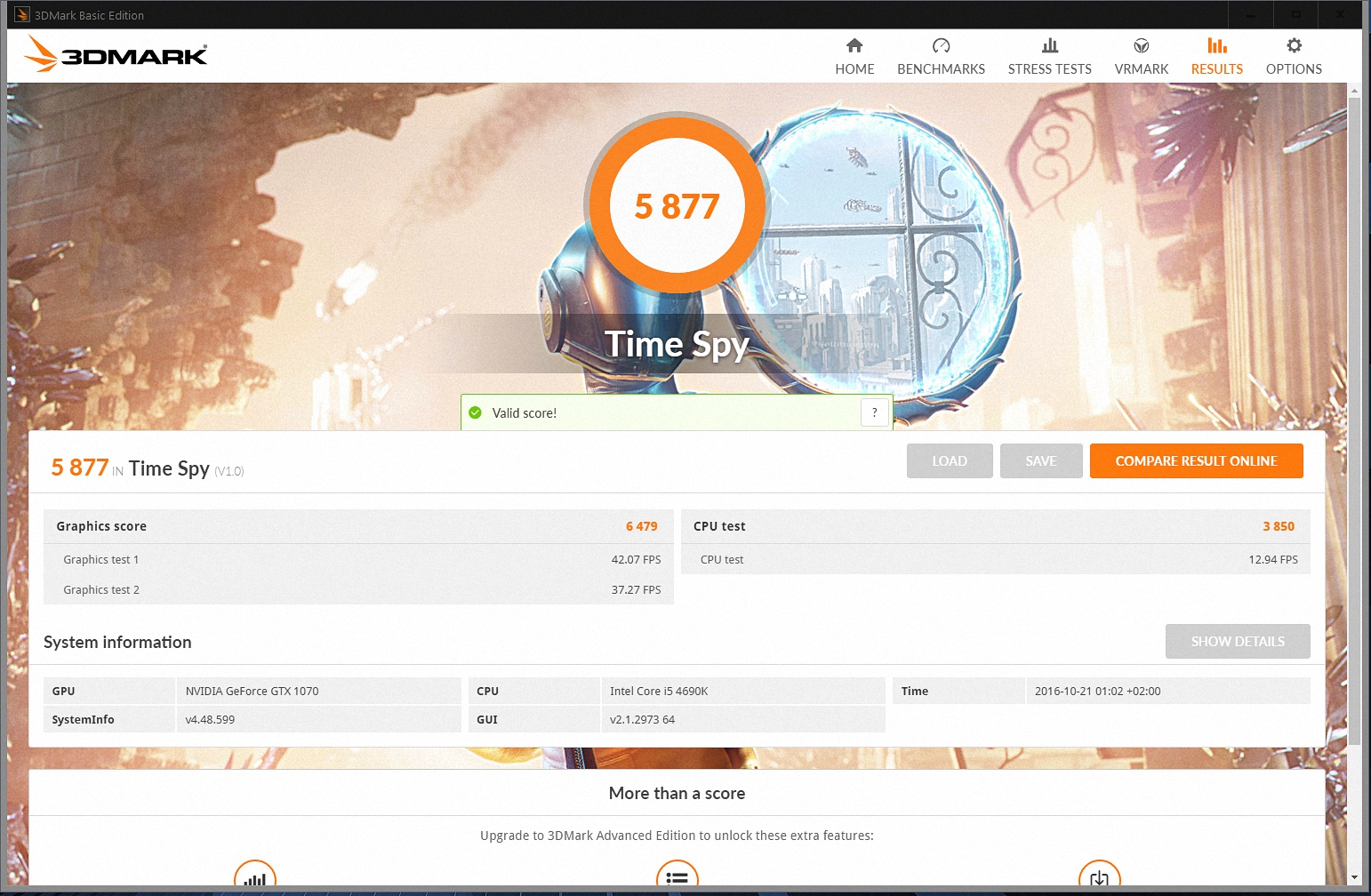
Task: Maximize the 3DMark window
Action: click(1296, 15)
